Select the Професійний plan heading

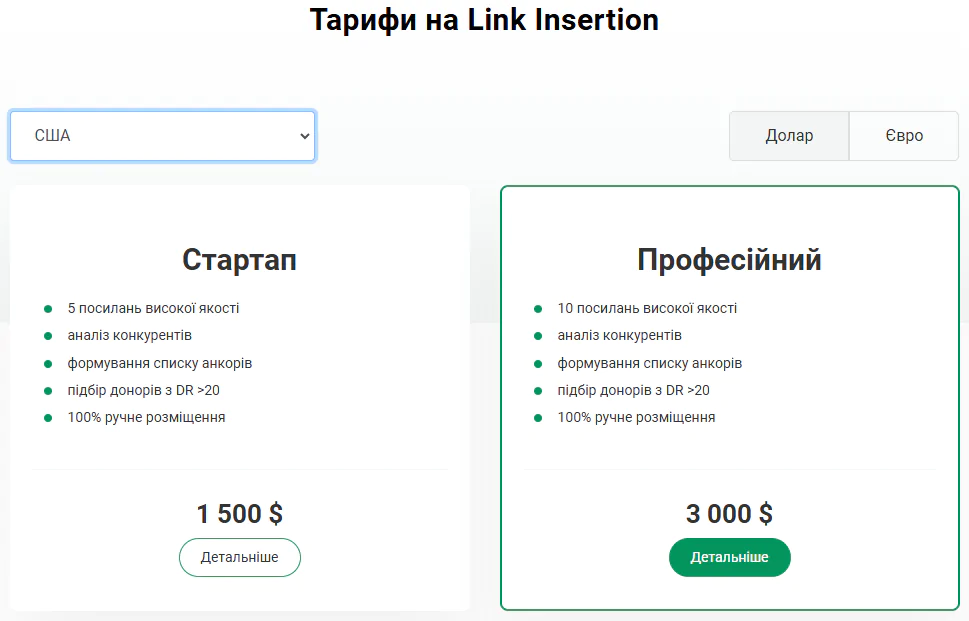coord(729,260)
